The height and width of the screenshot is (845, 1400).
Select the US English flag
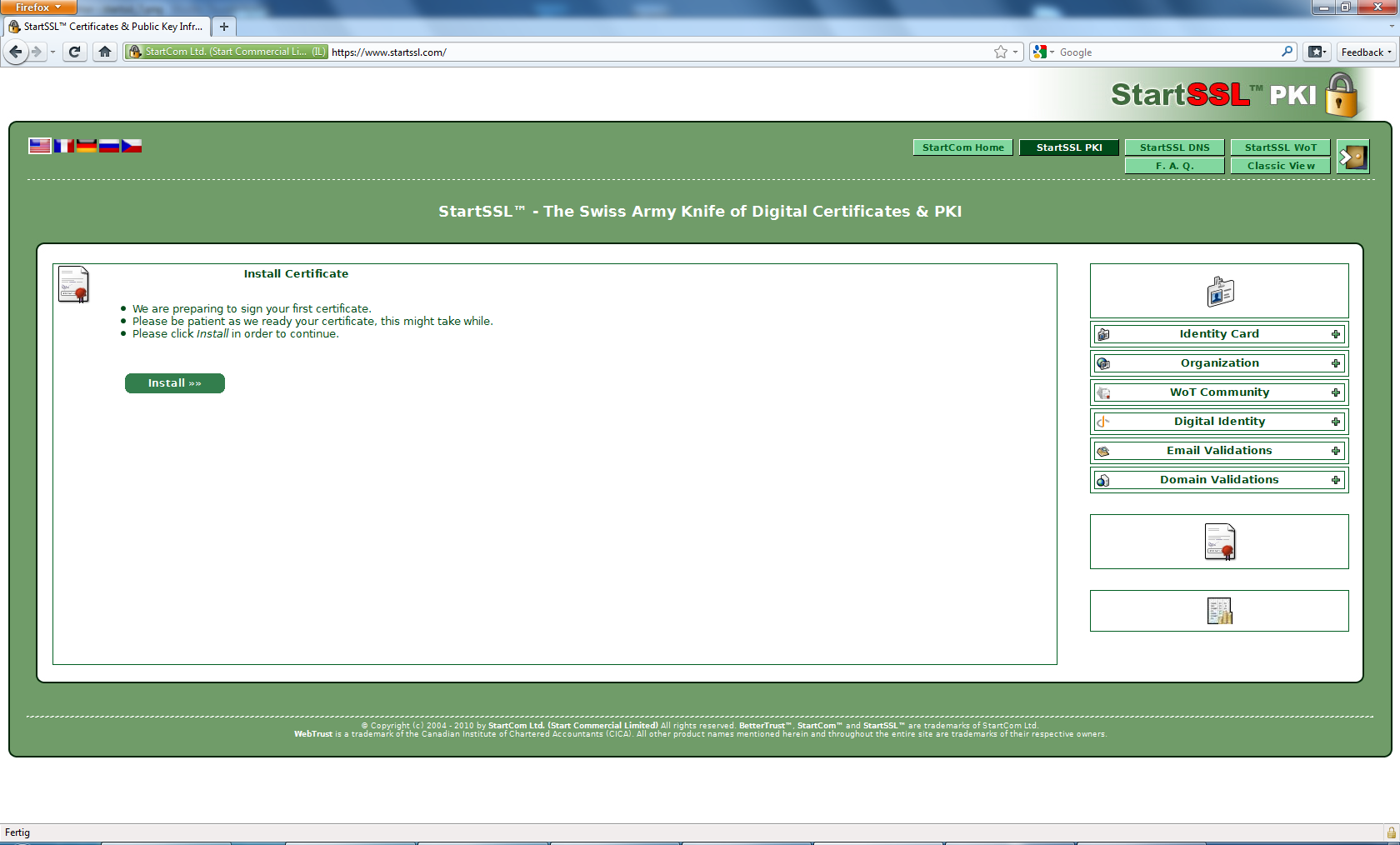coord(40,146)
